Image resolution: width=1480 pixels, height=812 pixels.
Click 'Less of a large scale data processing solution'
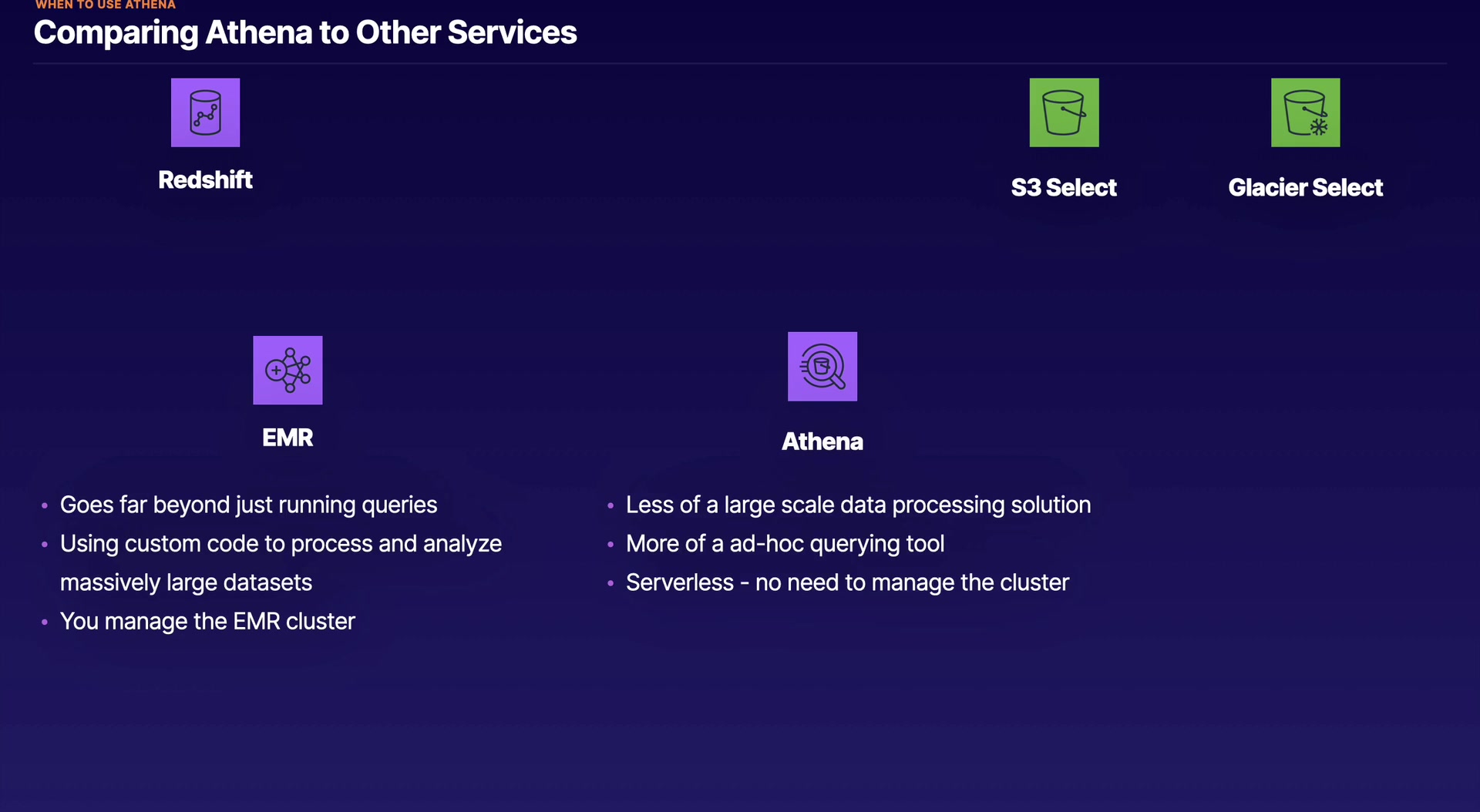[858, 505]
